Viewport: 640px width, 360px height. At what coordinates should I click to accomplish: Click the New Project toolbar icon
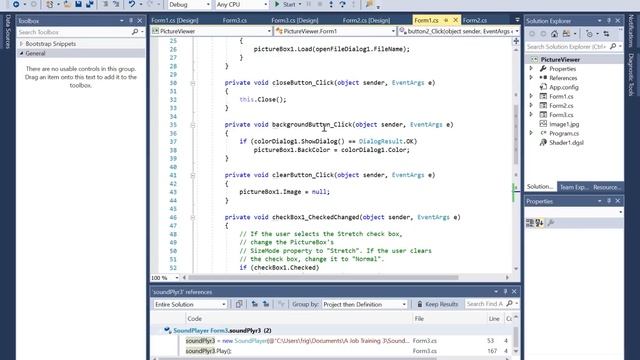50,4
